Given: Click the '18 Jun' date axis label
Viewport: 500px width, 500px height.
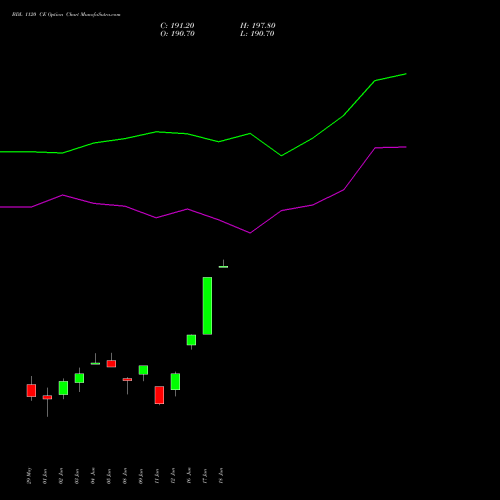Looking at the screenshot, I should point(221,476).
